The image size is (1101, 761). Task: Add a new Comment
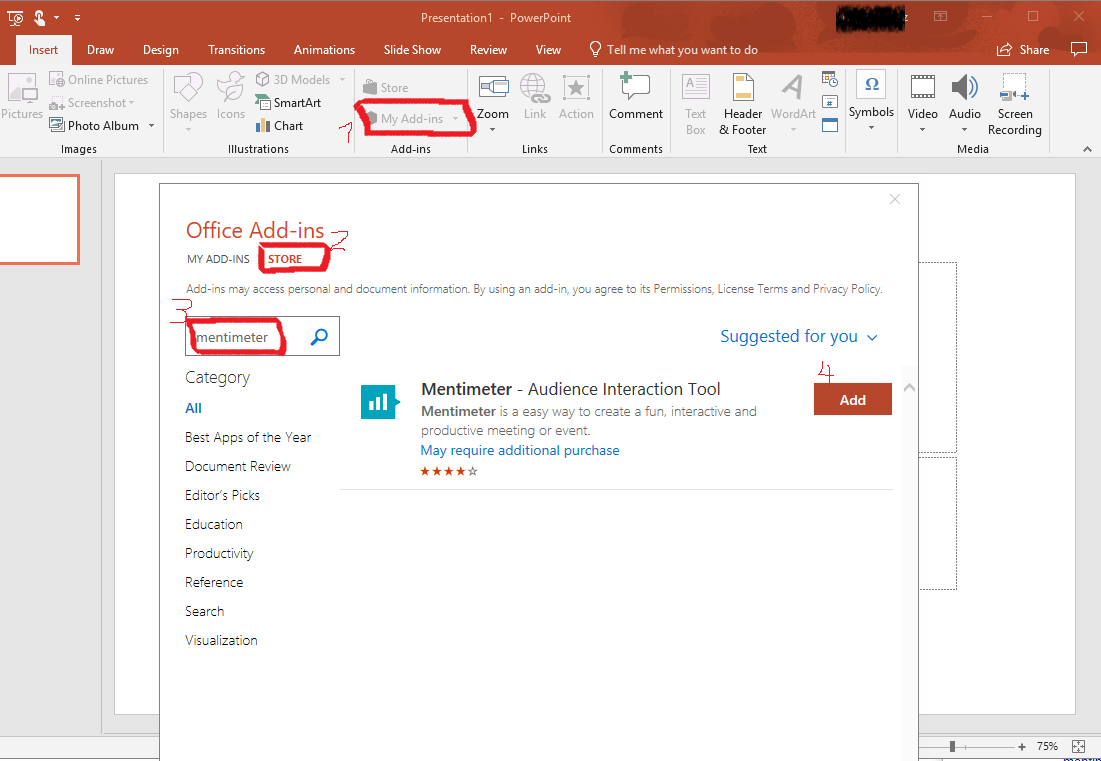(635, 97)
